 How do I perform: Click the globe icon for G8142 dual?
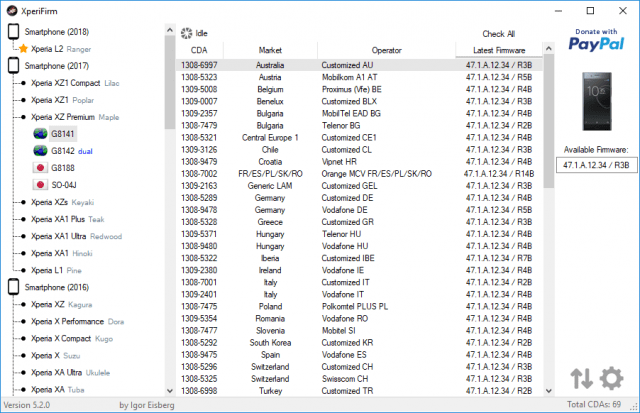pos(40,151)
